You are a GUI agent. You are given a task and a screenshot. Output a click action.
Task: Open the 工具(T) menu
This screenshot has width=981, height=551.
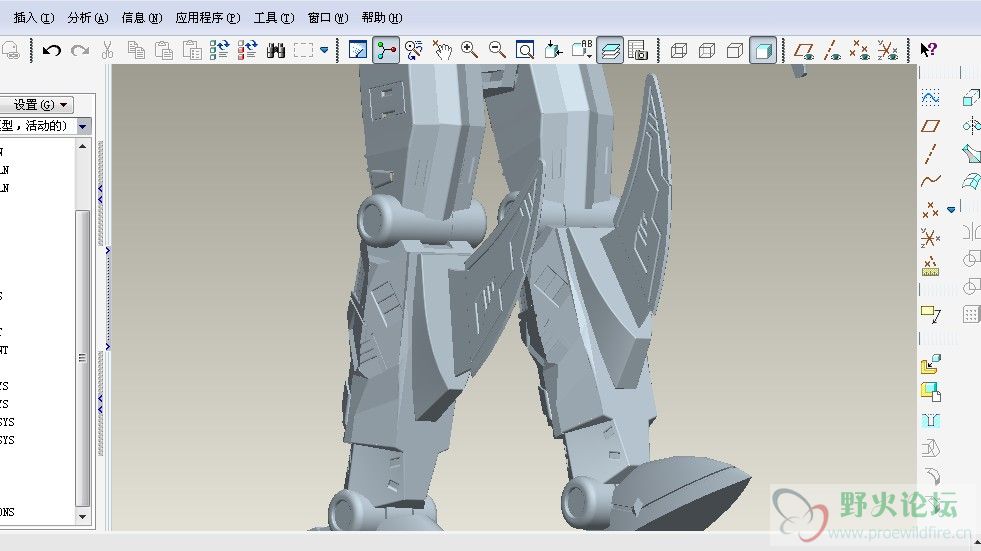point(273,18)
